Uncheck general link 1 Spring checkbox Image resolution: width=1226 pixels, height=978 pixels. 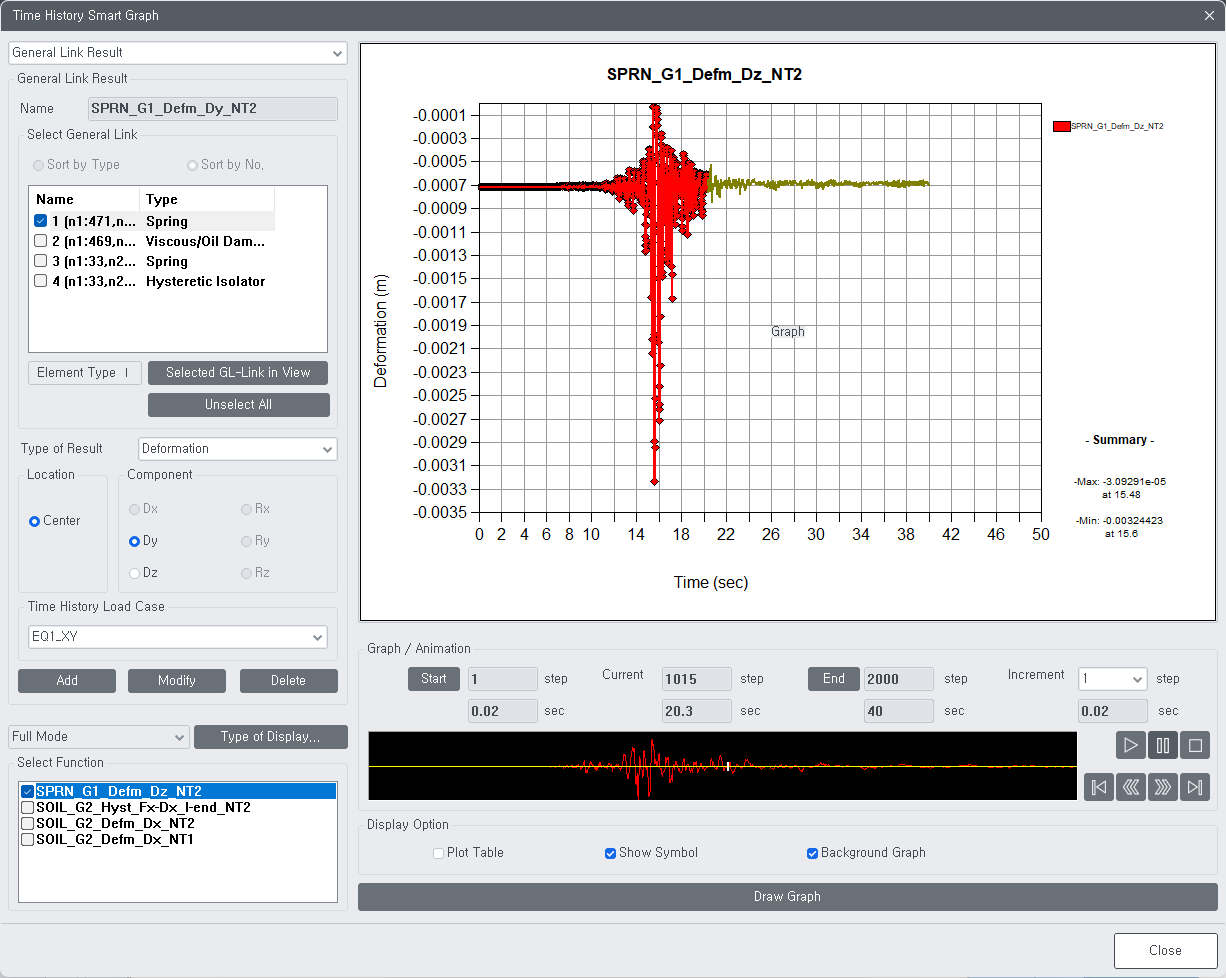point(41,221)
